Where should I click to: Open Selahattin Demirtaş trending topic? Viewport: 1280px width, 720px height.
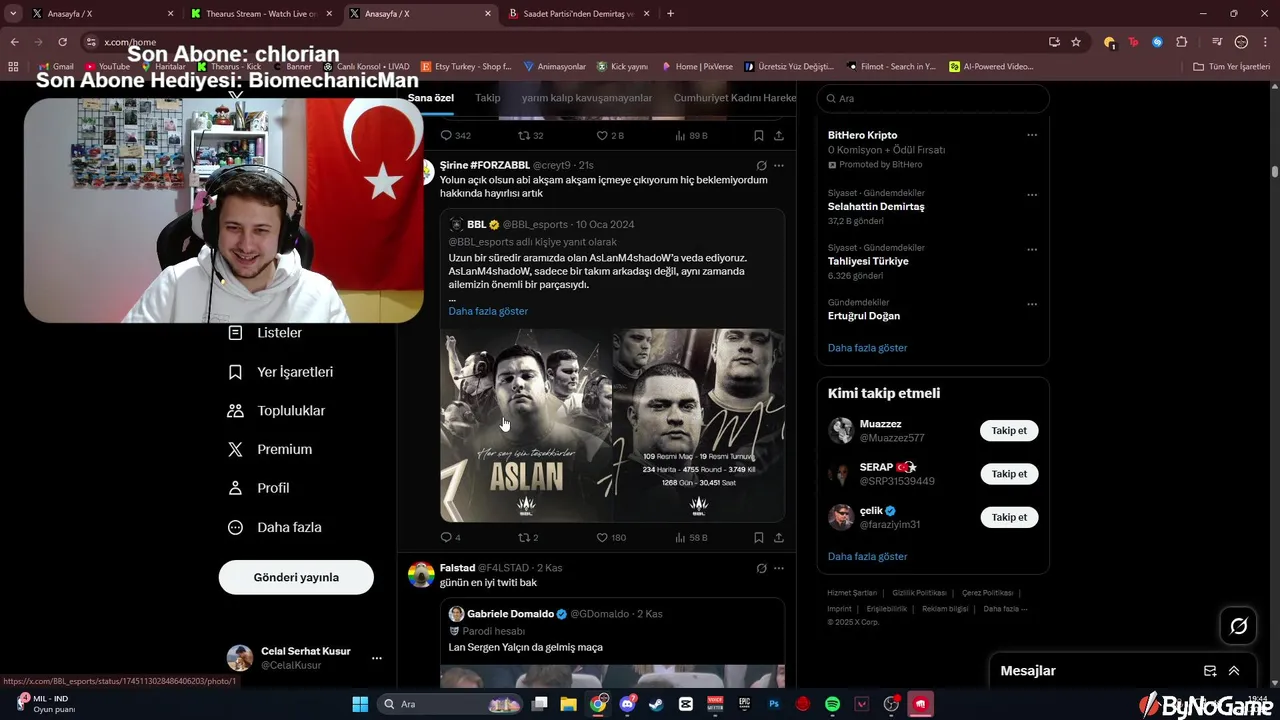pyautogui.click(x=876, y=207)
